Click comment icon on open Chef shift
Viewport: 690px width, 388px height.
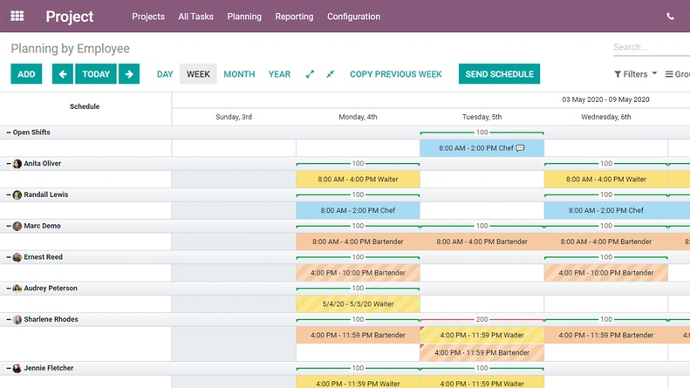520,148
